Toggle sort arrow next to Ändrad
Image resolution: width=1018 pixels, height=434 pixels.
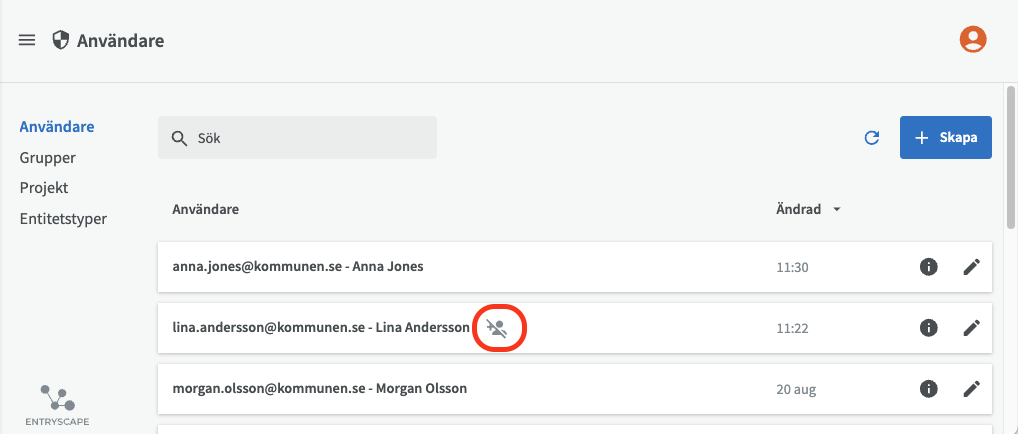[837, 210]
